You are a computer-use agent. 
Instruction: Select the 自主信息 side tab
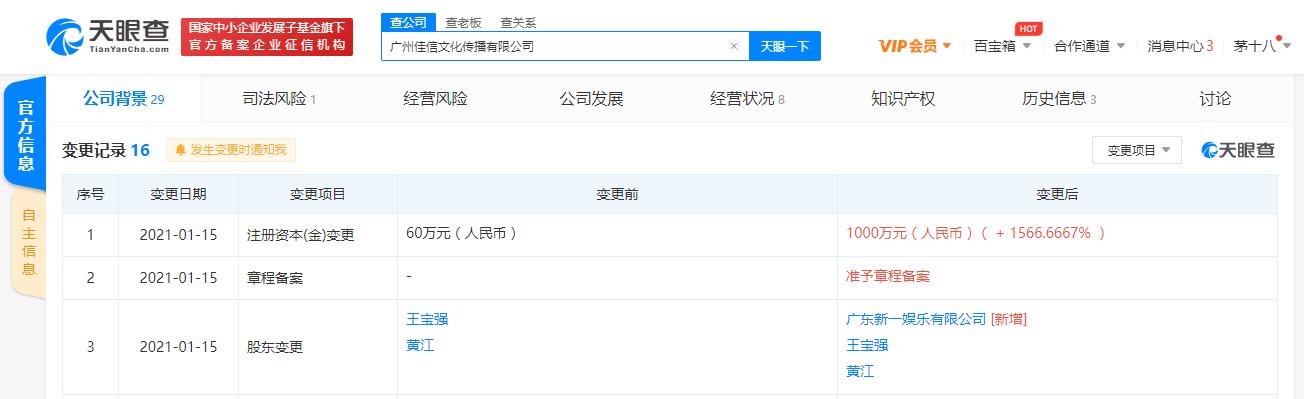coord(28,242)
